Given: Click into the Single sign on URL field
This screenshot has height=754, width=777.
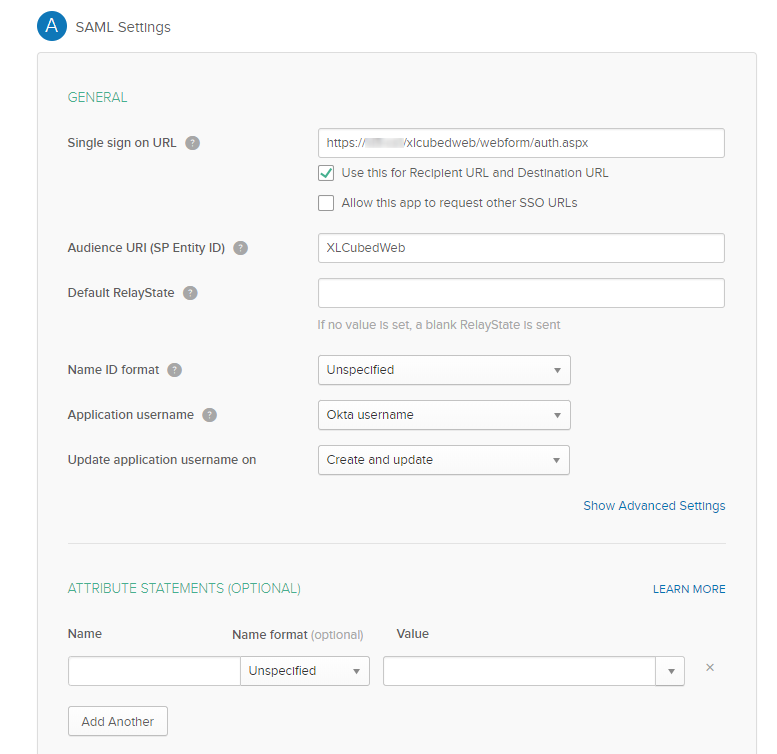Looking at the screenshot, I should [x=520, y=143].
